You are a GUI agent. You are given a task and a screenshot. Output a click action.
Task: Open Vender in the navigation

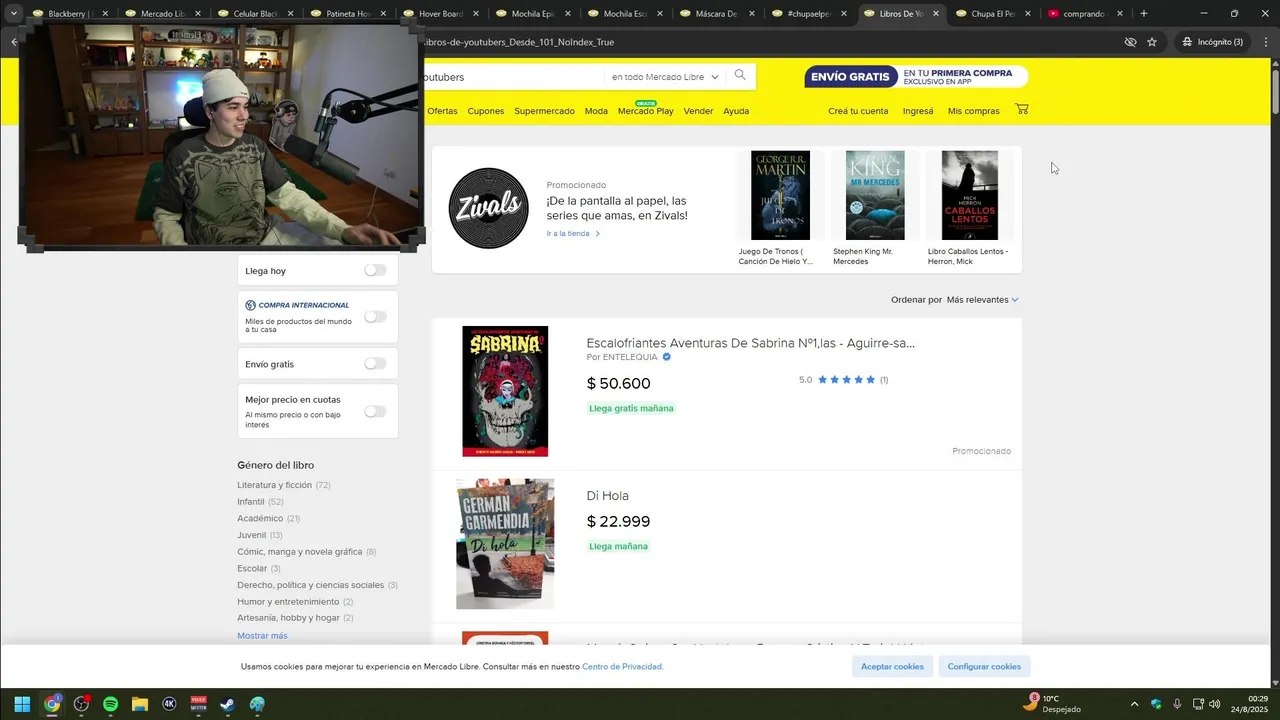coord(698,111)
